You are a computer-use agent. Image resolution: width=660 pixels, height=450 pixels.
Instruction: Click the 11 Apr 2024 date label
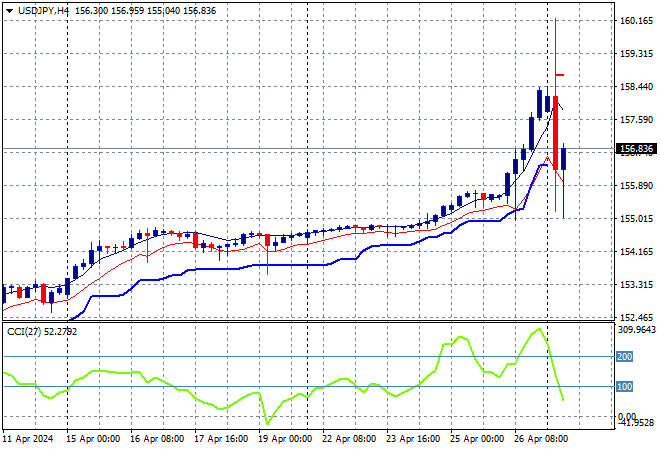click(x=28, y=439)
